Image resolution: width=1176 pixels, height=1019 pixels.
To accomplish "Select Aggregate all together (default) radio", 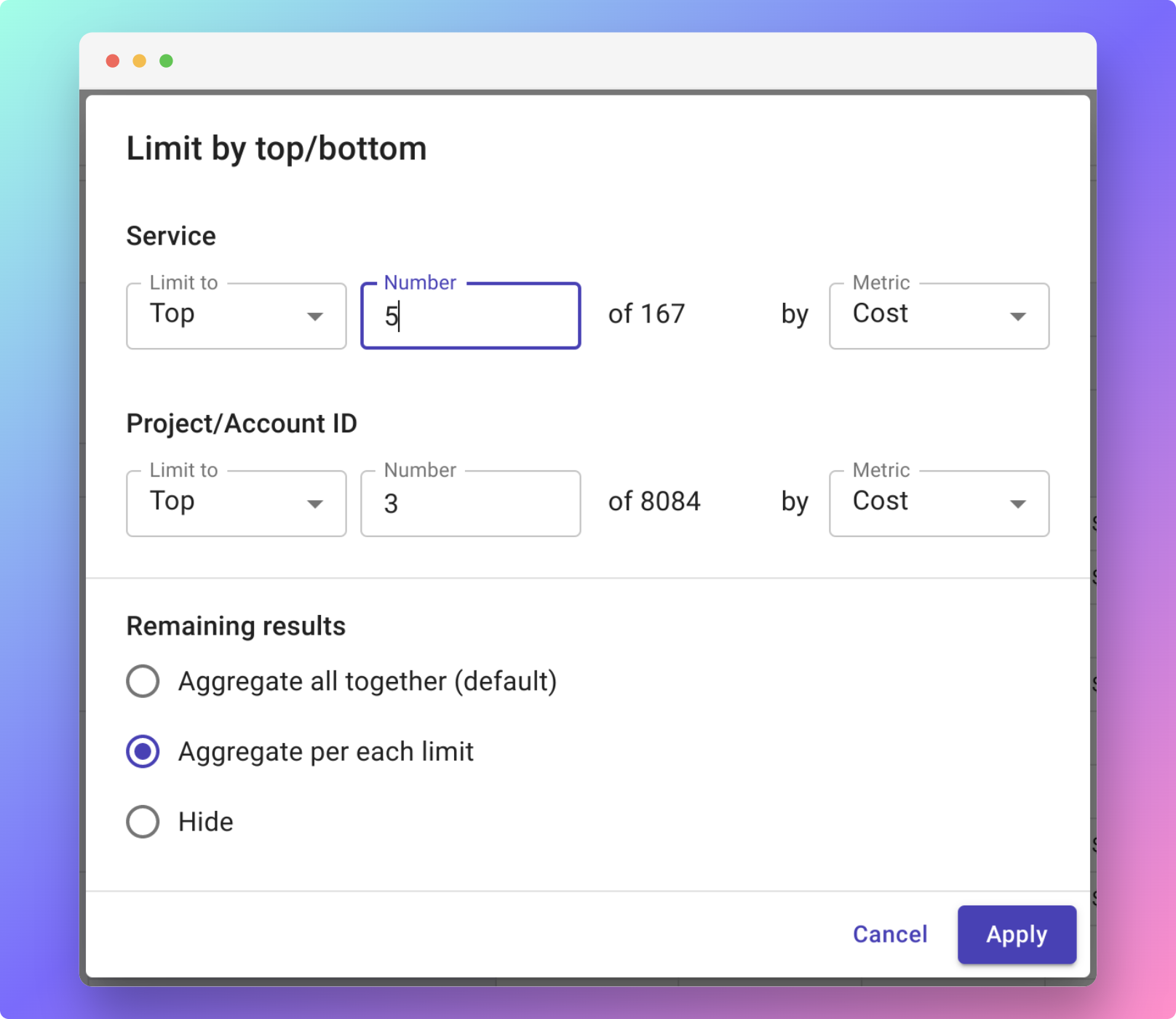I will pos(143,681).
